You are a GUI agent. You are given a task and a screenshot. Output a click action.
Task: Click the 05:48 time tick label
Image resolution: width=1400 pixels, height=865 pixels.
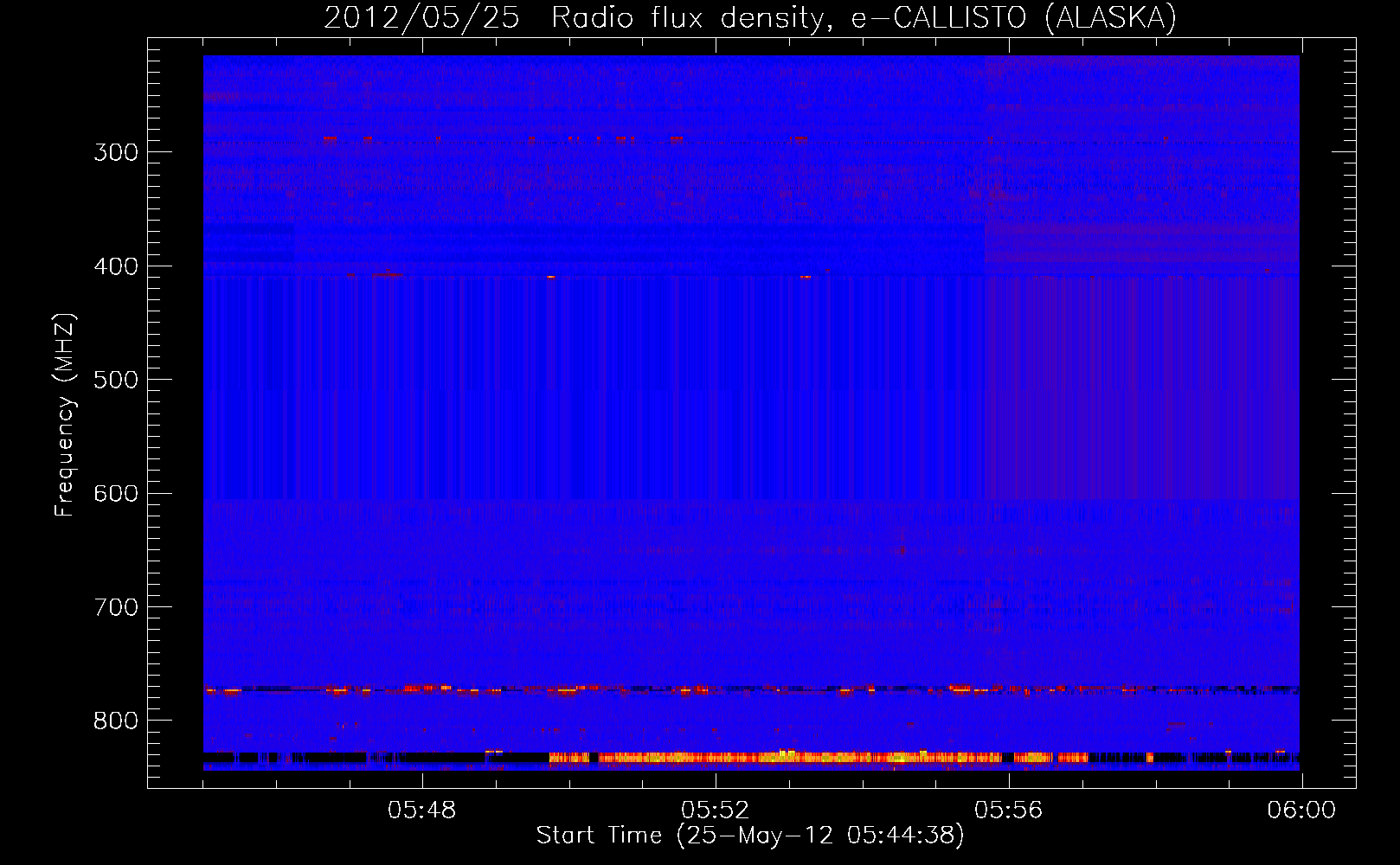click(421, 811)
